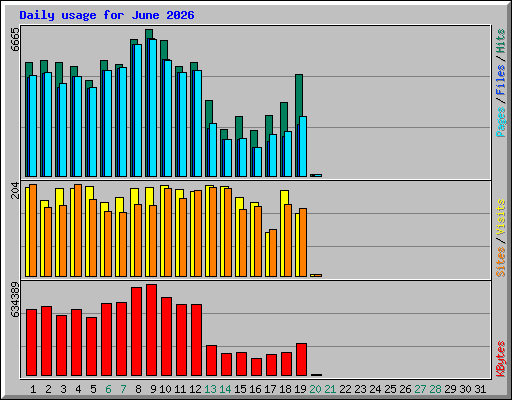Click day label 18 on the x-axis

(285, 389)
